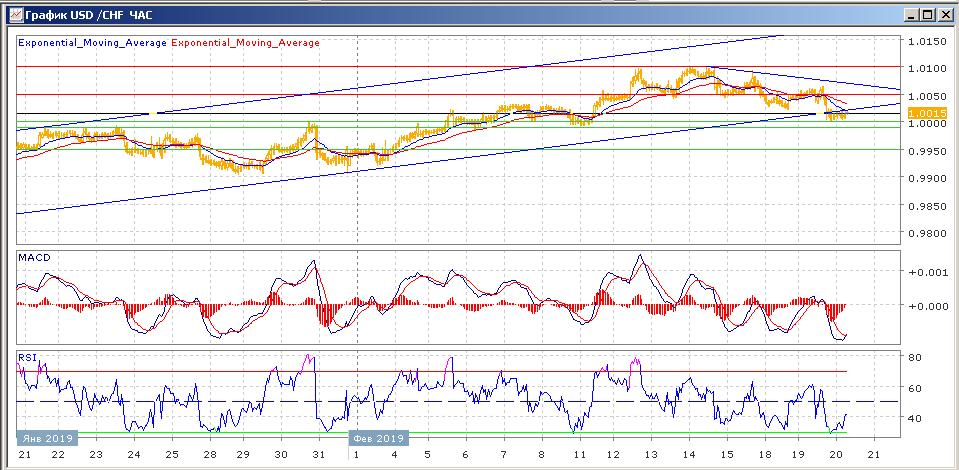959x470 pixels.
Task: Close the USD/CHF chart window
Action: click(x=944, y=14)
